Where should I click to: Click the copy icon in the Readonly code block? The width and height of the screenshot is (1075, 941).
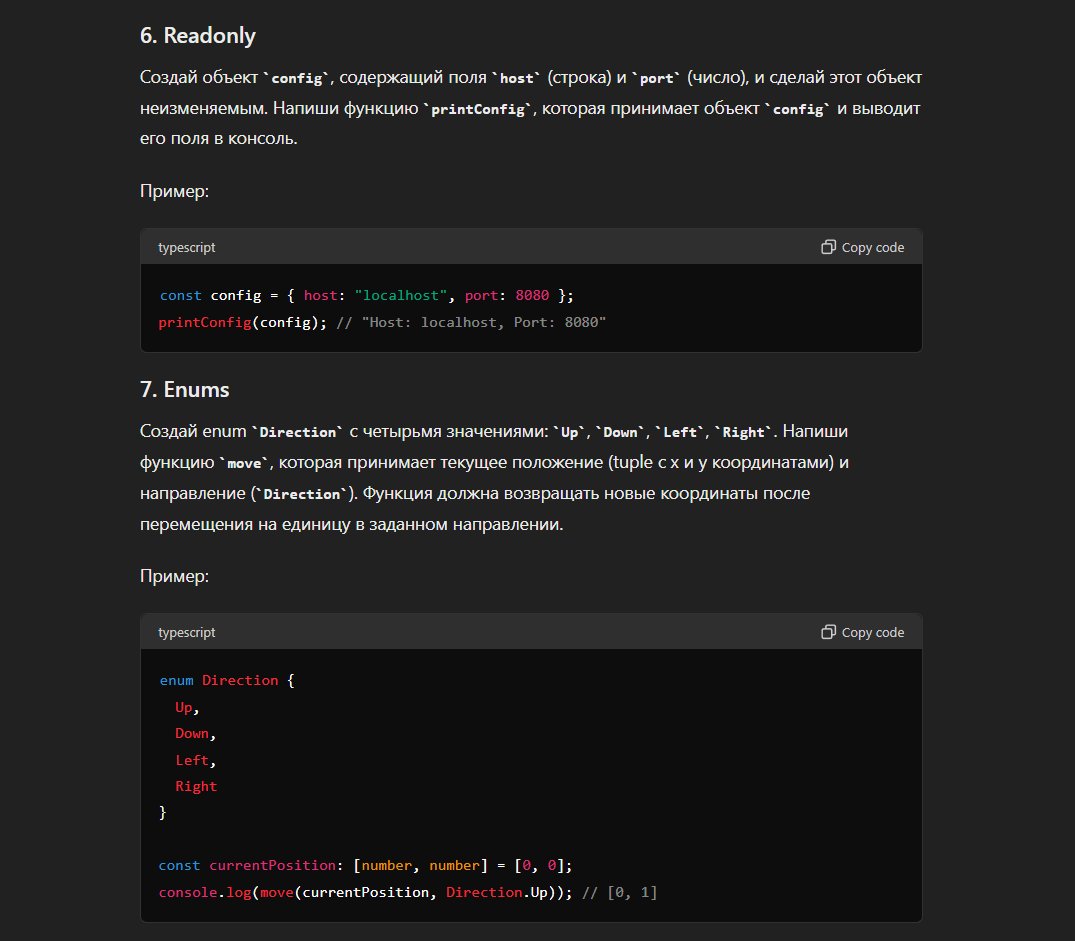click(828, 247)
